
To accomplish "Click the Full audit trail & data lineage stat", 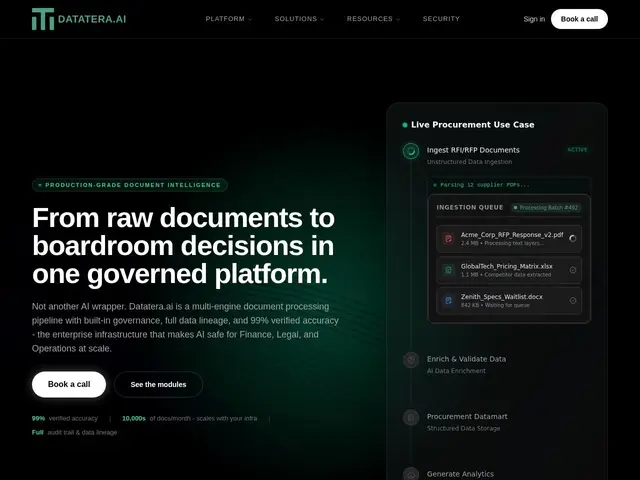I will [x=74, y=432].
